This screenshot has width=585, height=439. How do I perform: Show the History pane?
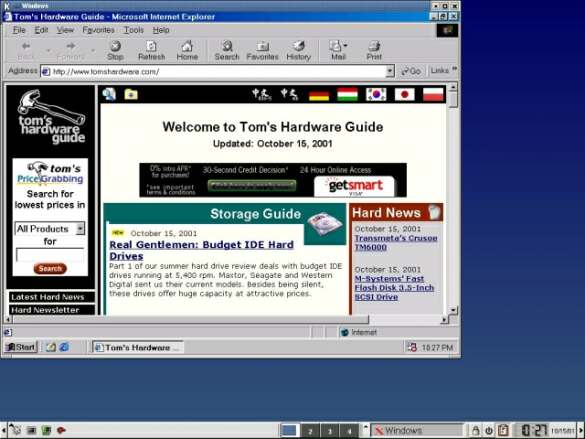298,50
